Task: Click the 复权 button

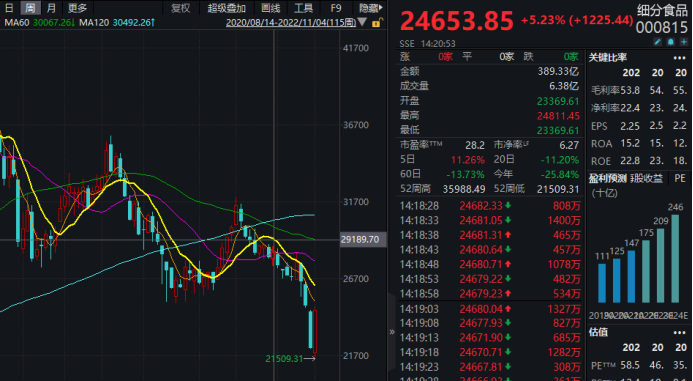Action: click(x=180, y=8)
